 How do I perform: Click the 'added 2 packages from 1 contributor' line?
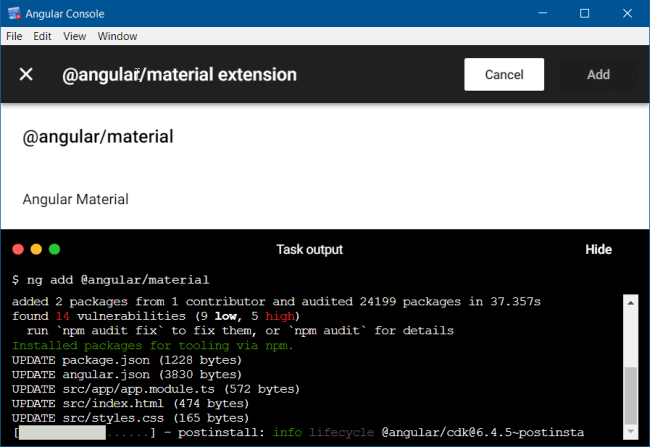tap(276, 301)
